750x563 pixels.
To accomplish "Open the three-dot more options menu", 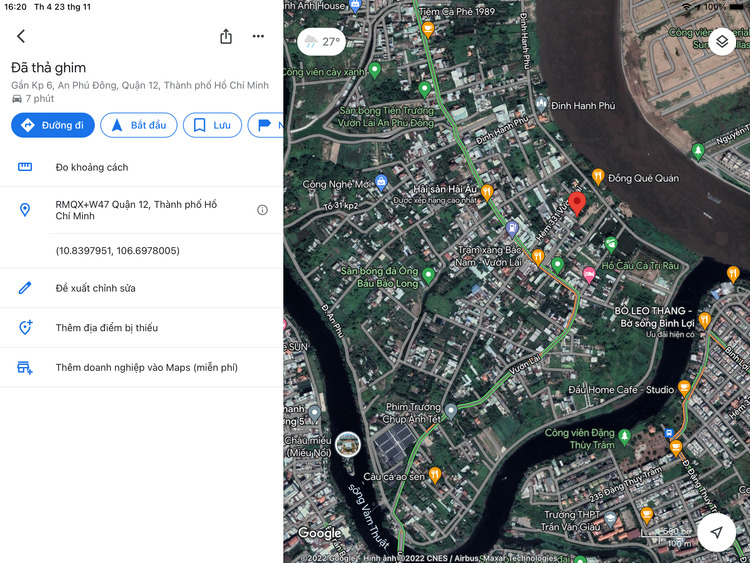I will [258, 36].
